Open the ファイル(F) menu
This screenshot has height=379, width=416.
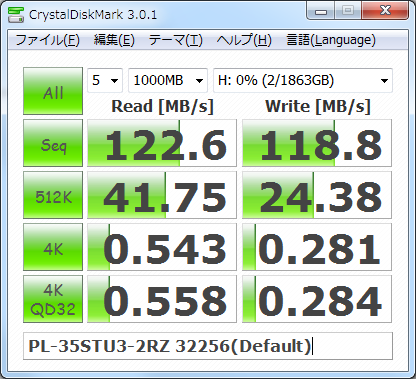click(x=47, y=40)
